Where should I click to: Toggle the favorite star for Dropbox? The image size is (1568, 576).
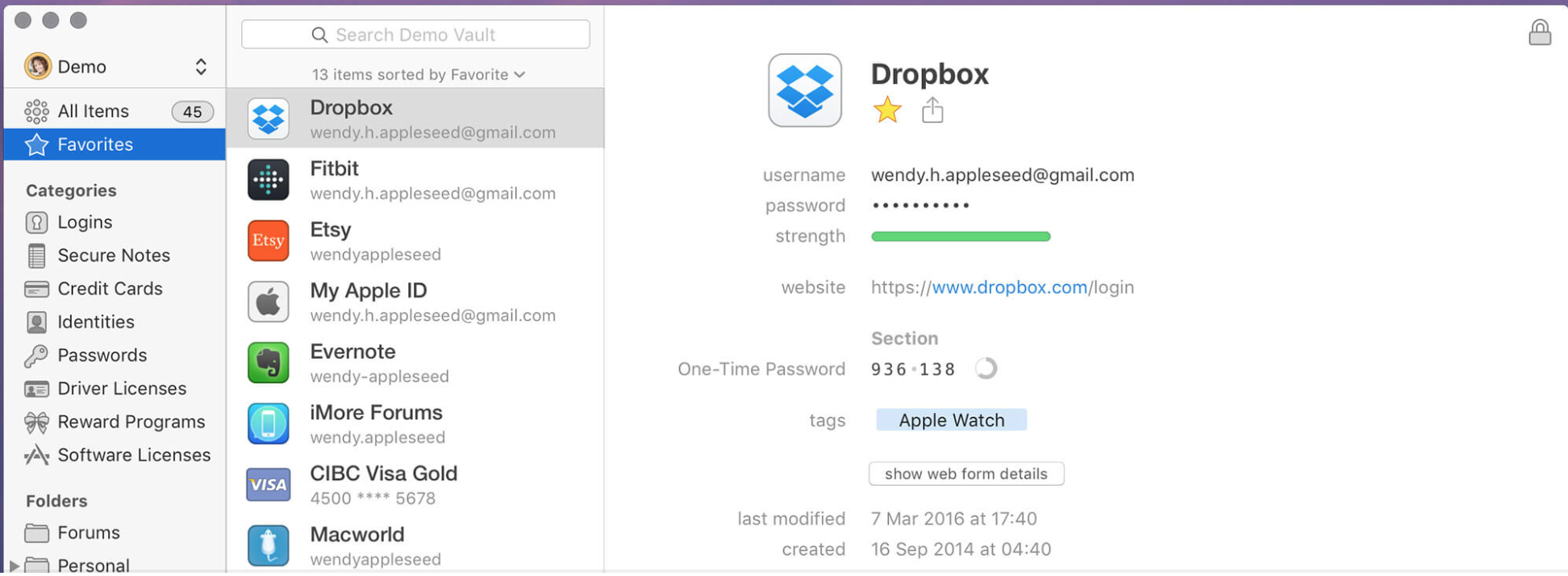pyautogui.click(x=886, y=110)
